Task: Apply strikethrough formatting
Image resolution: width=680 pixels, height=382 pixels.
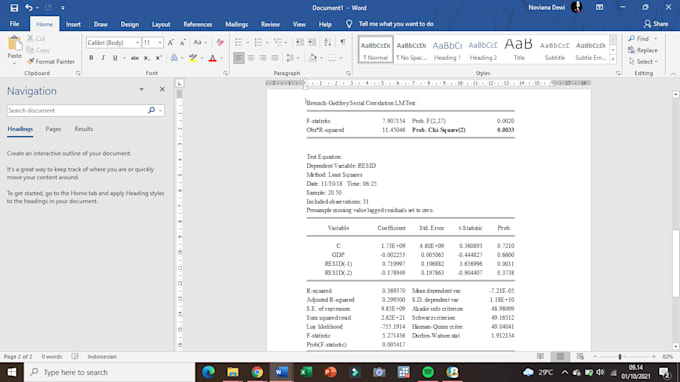Action: click(x=135, y=58)
